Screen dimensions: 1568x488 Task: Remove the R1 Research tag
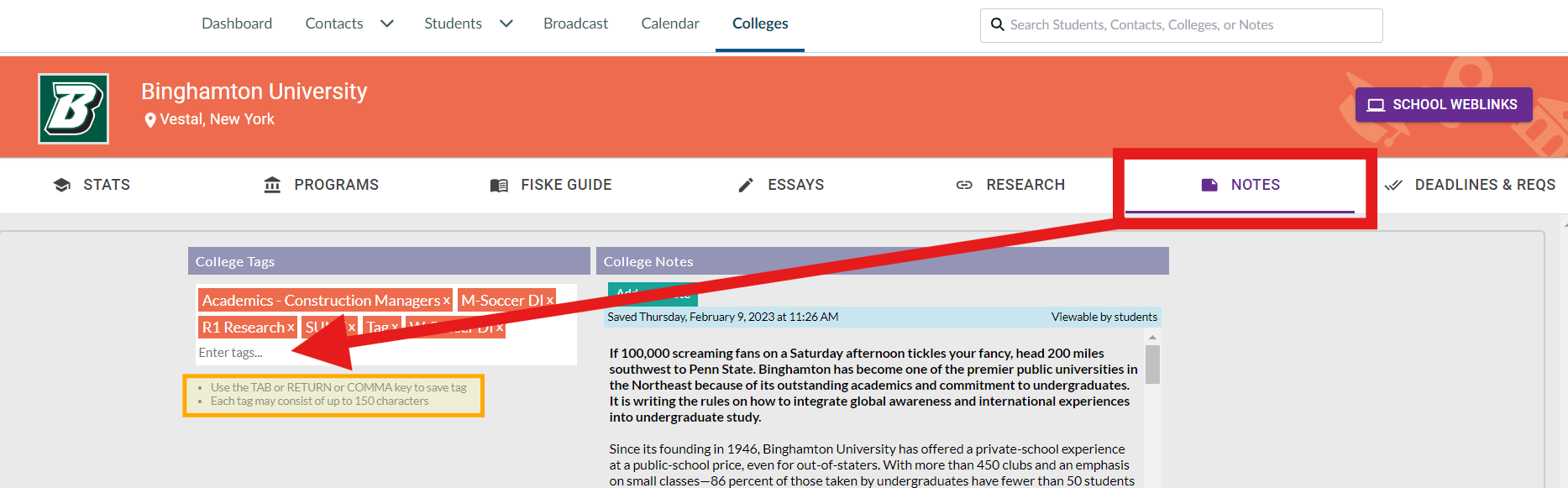291,328
